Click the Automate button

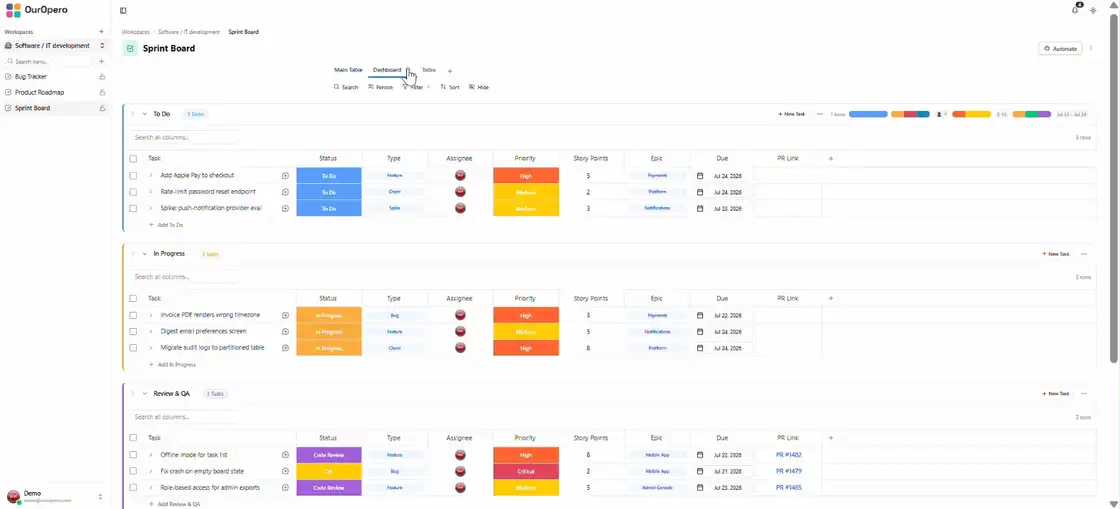pos(1060,49)
